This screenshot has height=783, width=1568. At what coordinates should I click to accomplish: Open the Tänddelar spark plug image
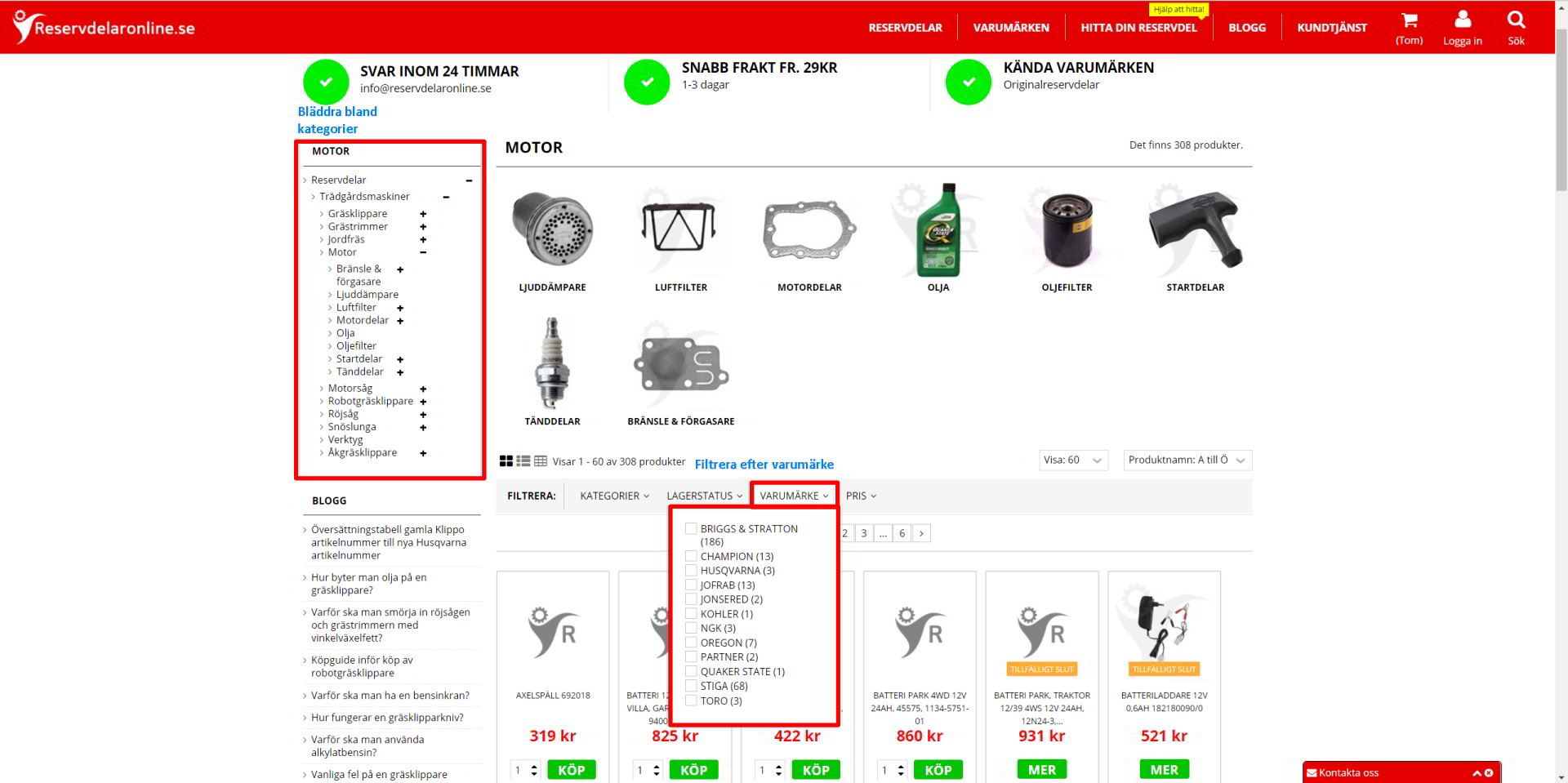552,363
